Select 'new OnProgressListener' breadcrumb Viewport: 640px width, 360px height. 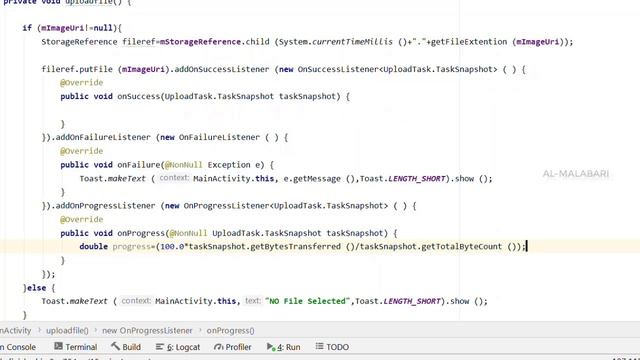pyautogui.click(x=147, y=331)
